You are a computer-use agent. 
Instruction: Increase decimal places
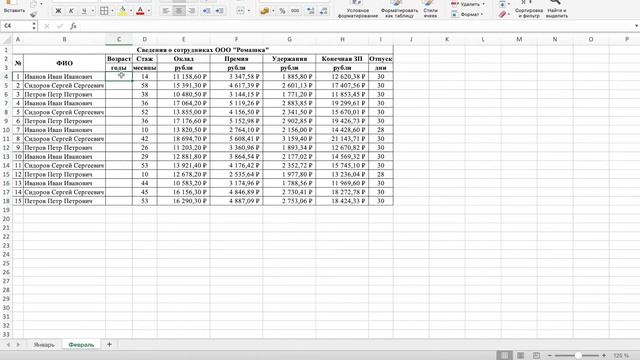[x=311, y=11]
